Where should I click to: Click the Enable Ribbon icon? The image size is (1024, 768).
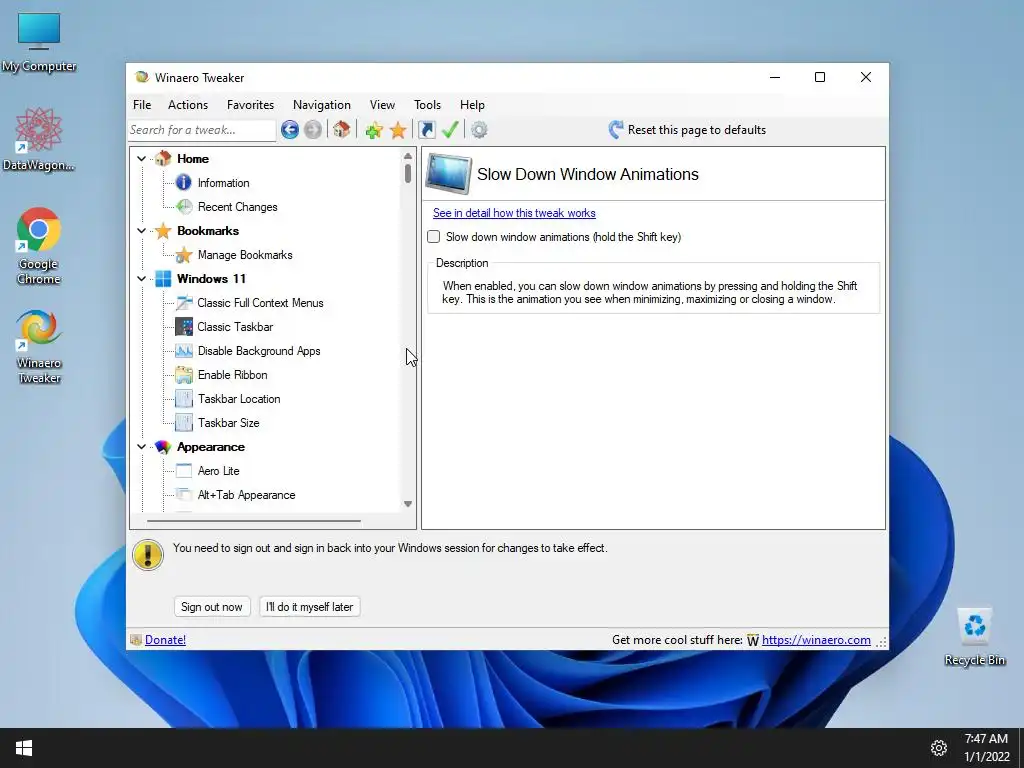click(x=184, y=375)
